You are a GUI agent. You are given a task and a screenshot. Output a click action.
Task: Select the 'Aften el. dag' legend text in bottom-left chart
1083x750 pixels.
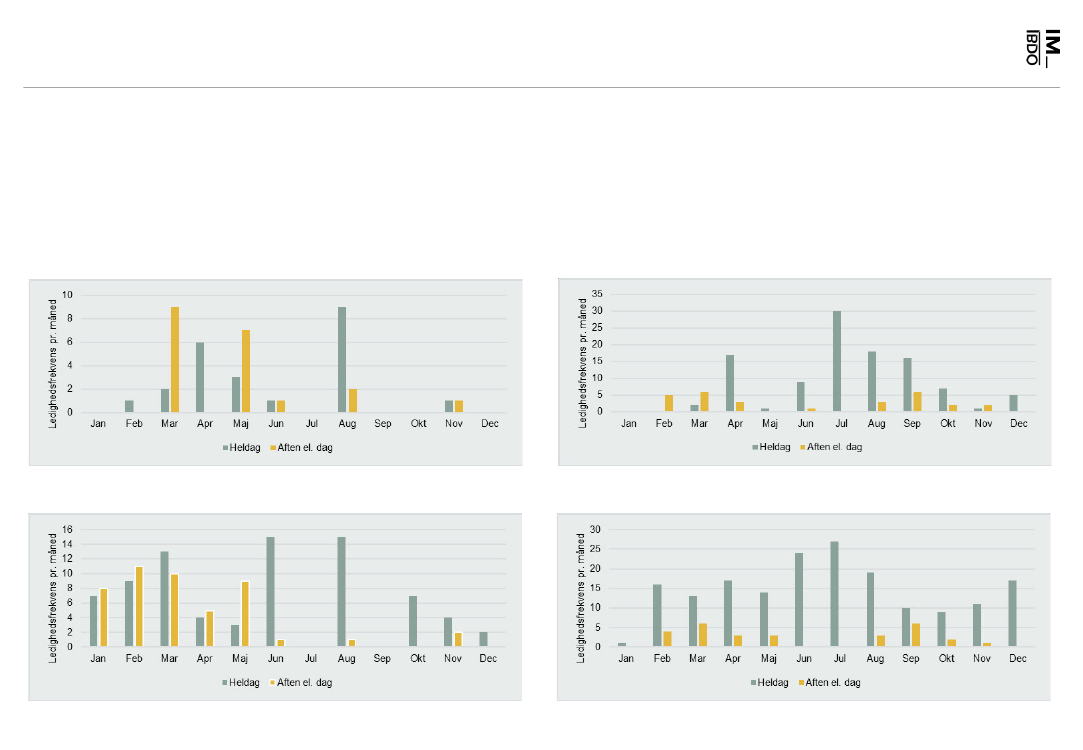coord(304,683)
